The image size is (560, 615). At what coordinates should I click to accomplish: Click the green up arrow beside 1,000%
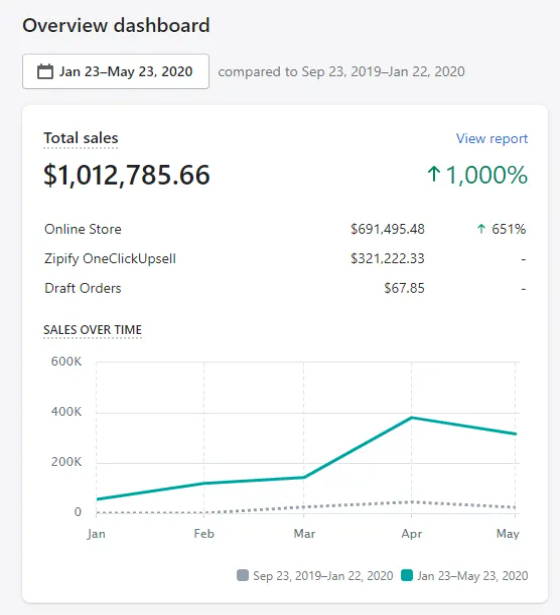click(x=433, y=174)
